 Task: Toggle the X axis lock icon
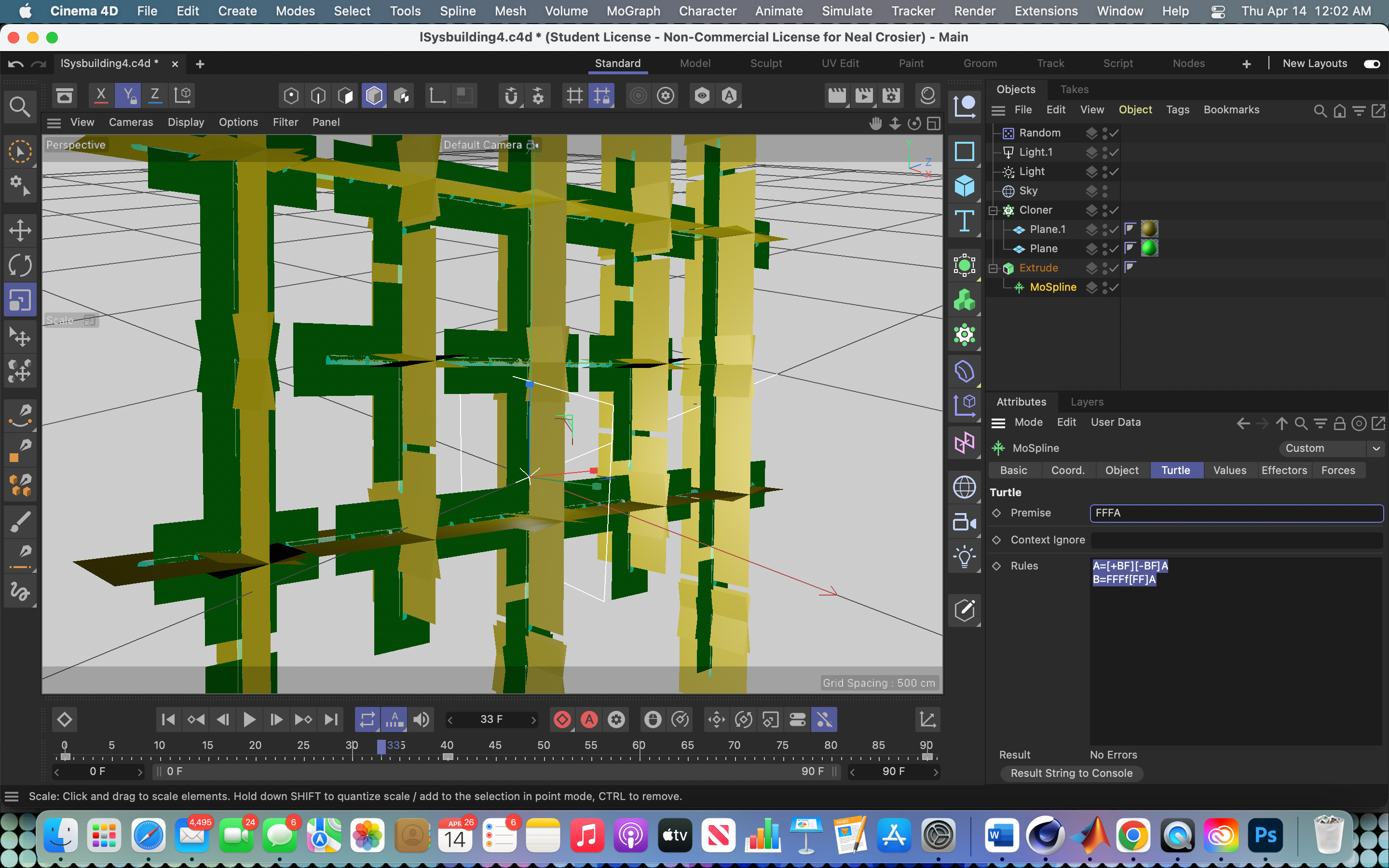pyautogui.click(x=101, y=95)
